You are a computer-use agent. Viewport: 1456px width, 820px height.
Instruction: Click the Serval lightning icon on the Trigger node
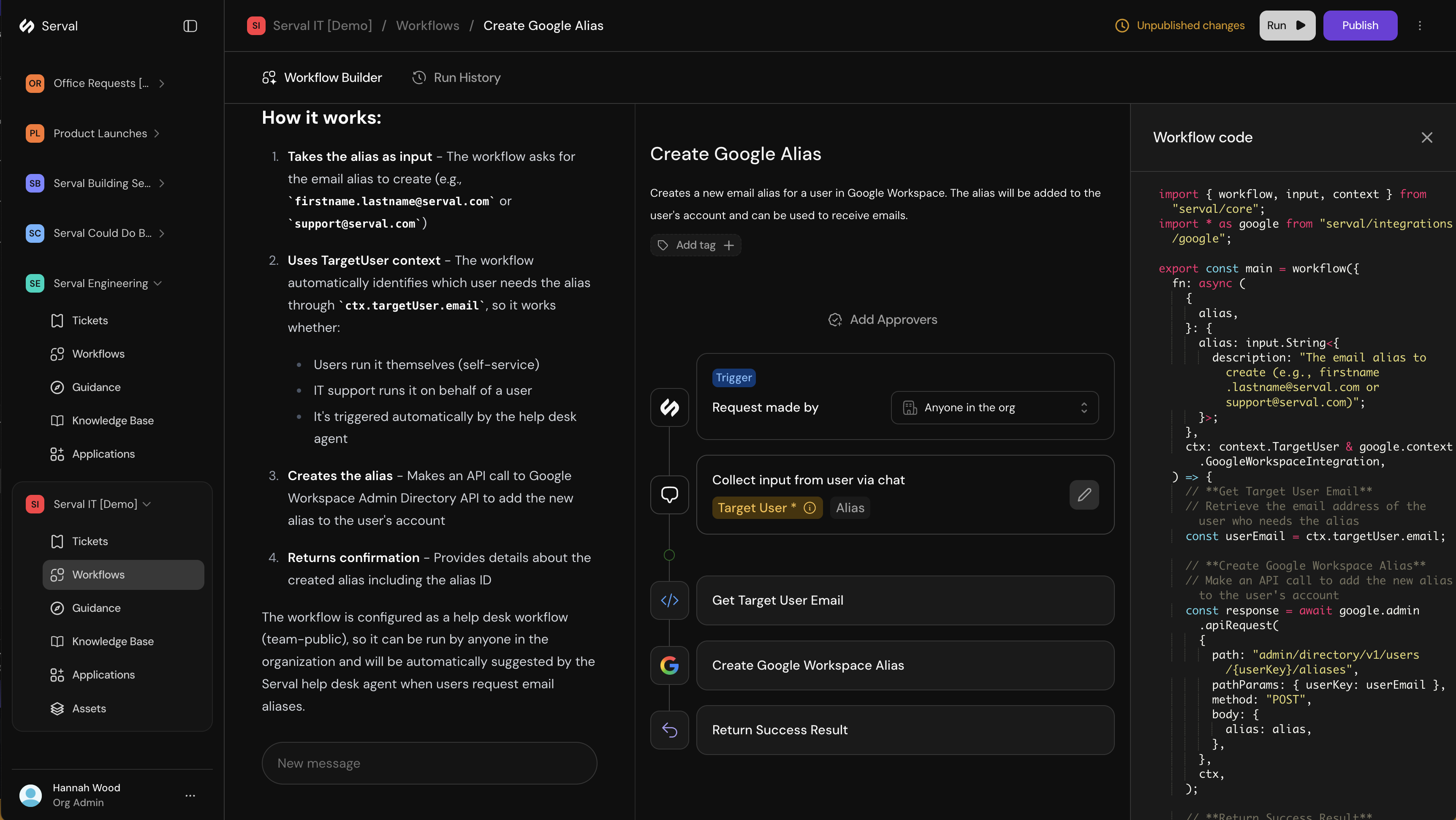click(669, 407)
